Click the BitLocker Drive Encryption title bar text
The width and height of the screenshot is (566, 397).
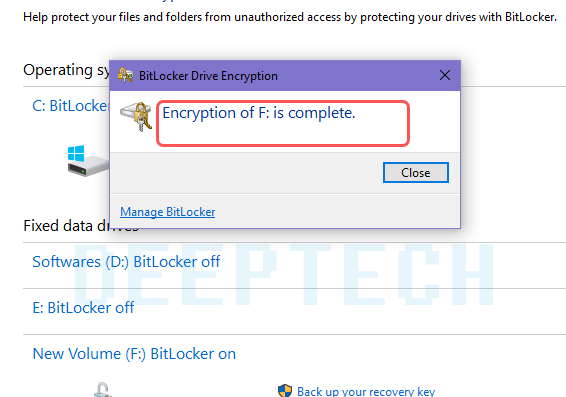(x=208, y=76)
